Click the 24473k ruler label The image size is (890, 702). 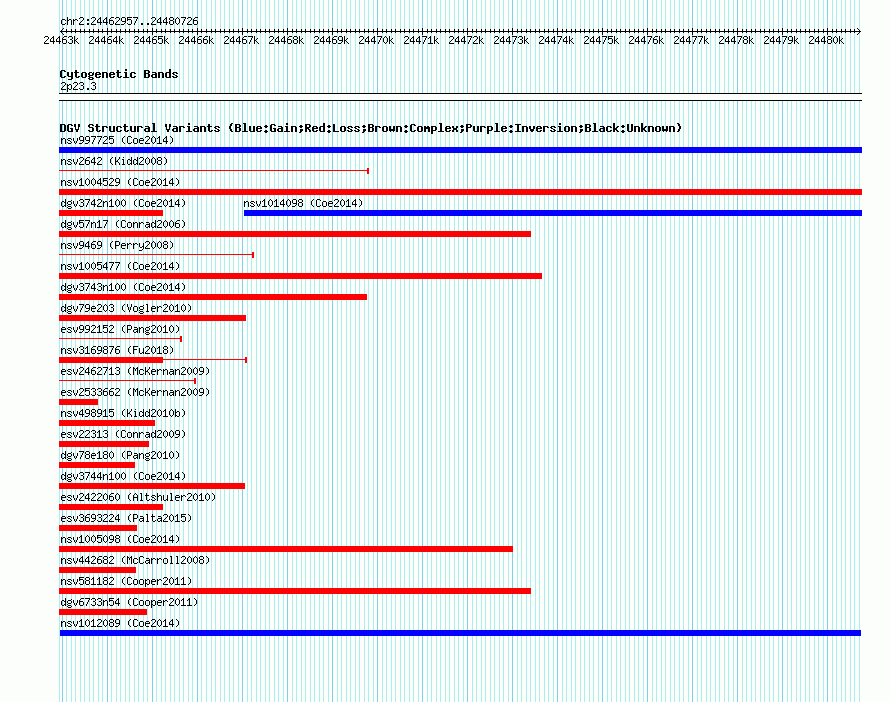point(511,40)
